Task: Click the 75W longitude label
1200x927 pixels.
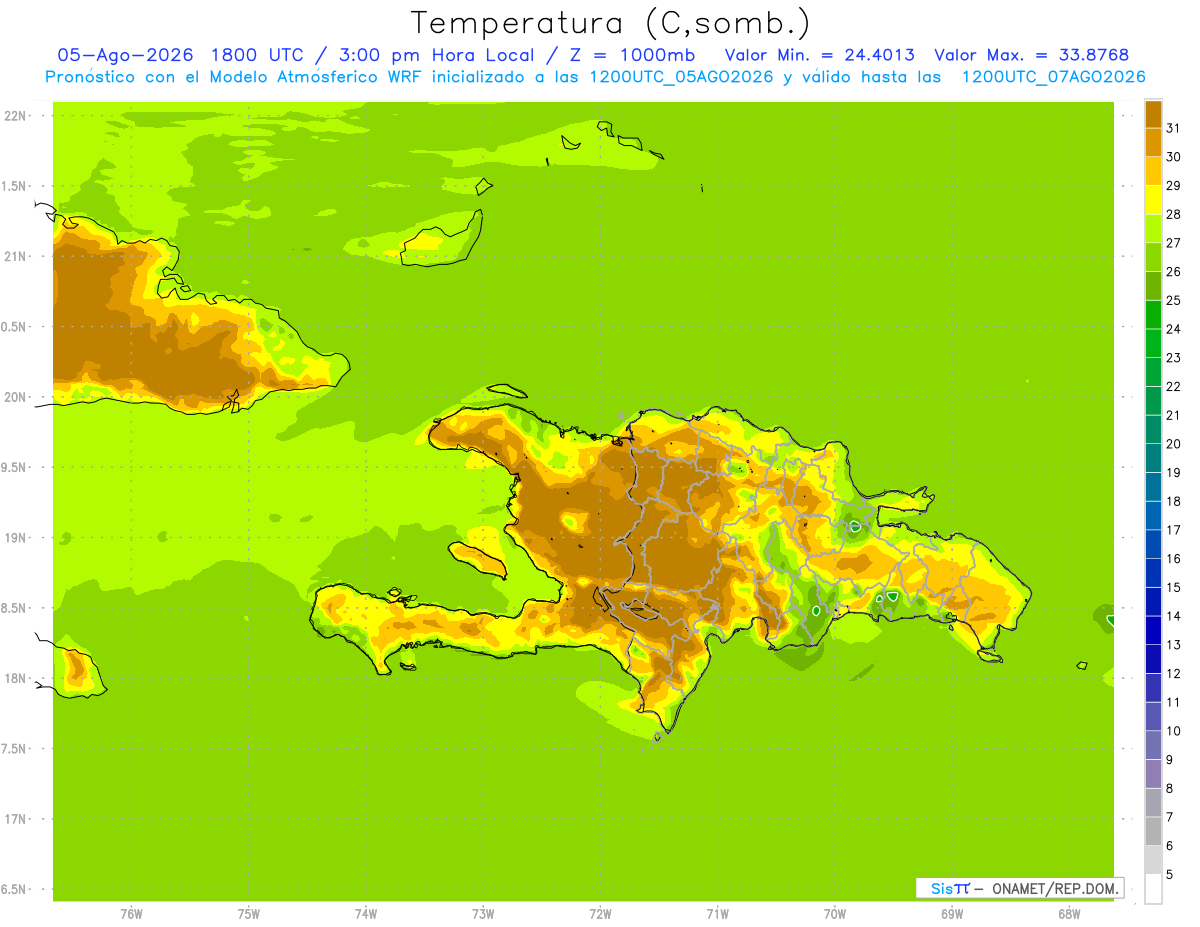Action: 249,914
